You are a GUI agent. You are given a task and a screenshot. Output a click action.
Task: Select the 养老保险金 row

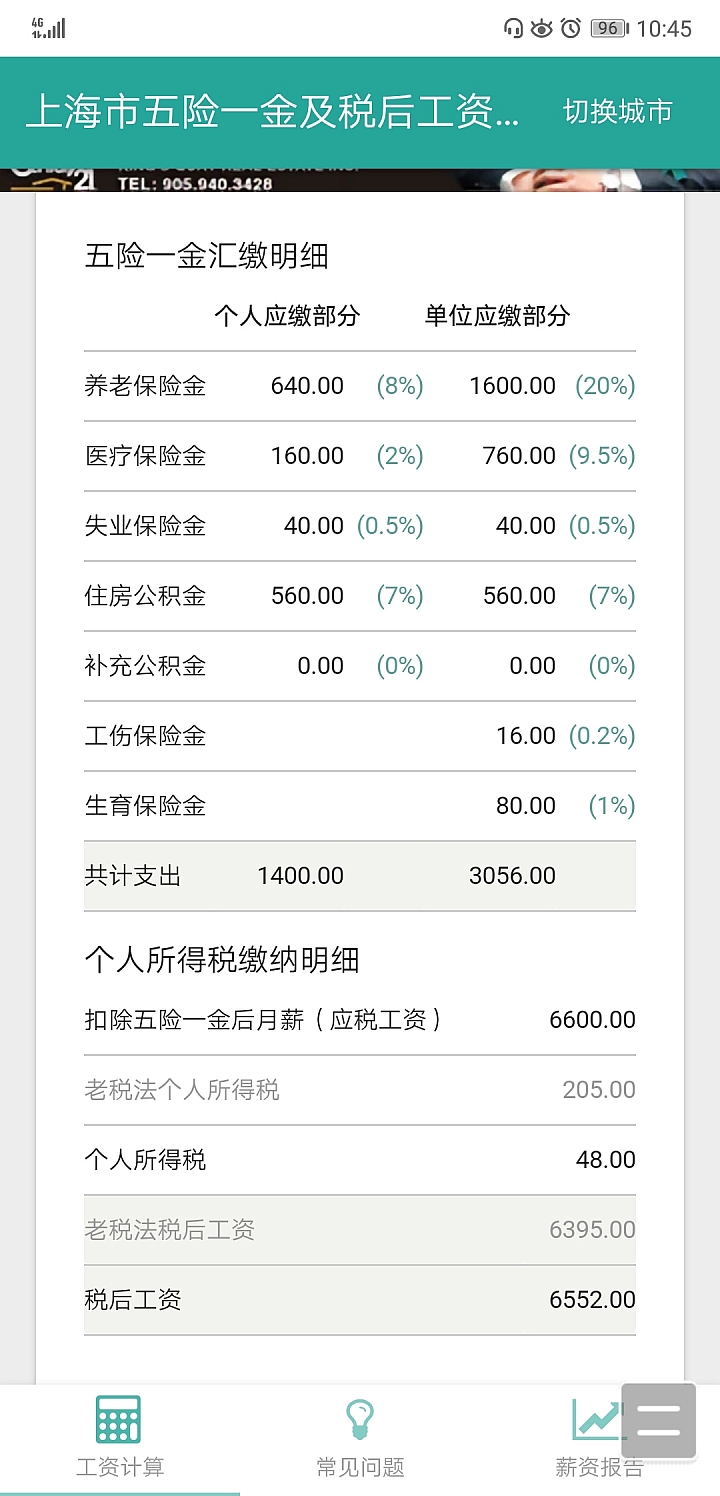(x=360, y=386)
